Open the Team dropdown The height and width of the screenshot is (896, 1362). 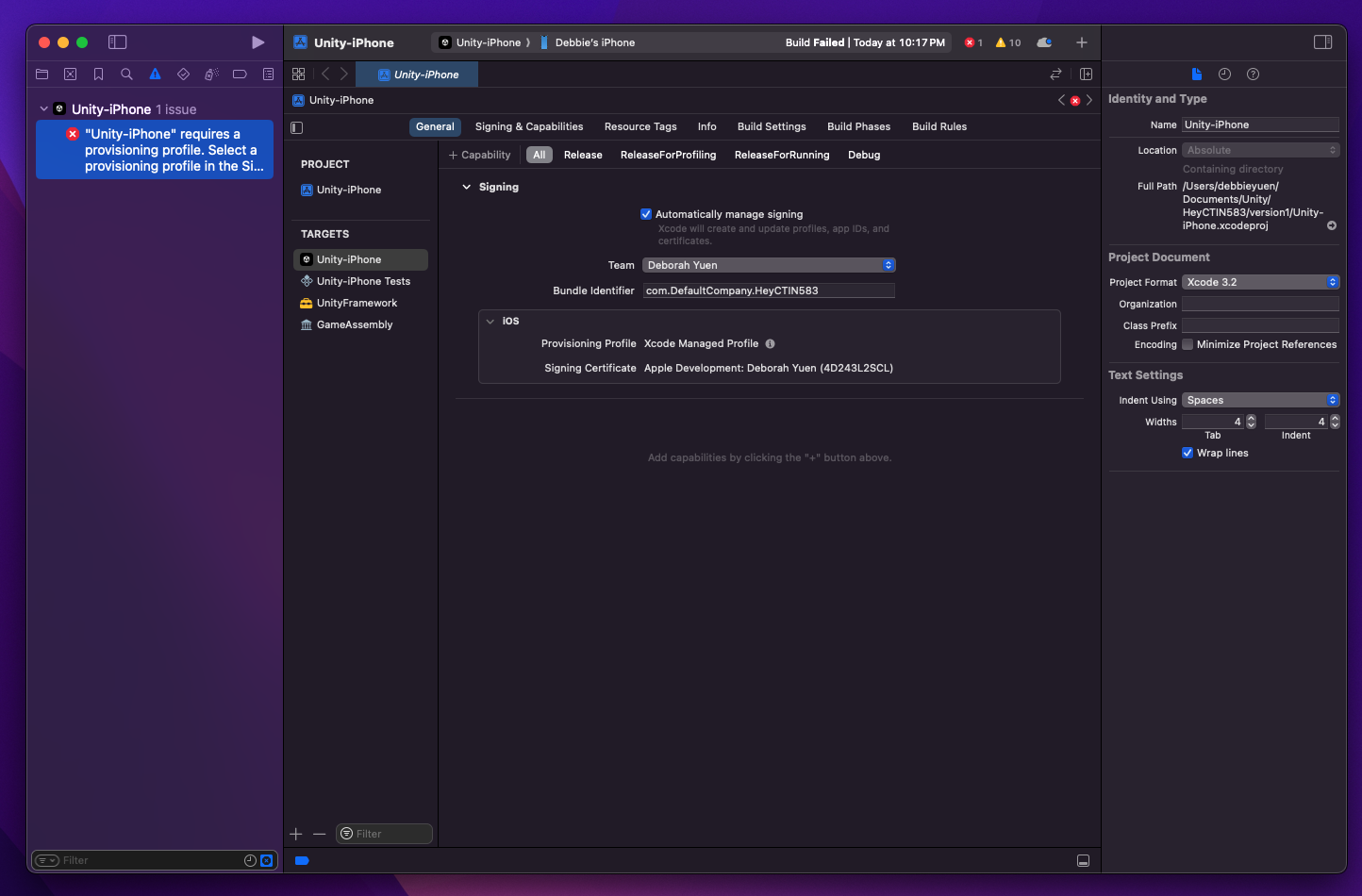(769, 265)
